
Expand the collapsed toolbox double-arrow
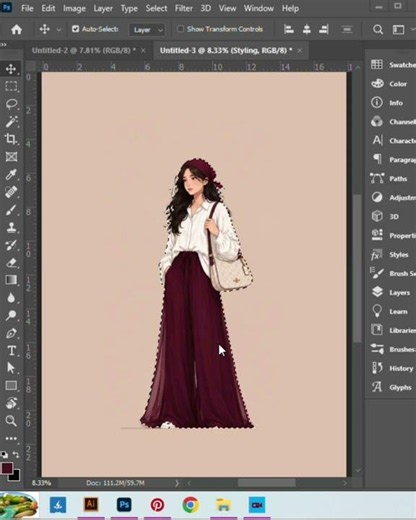(4, 44)
